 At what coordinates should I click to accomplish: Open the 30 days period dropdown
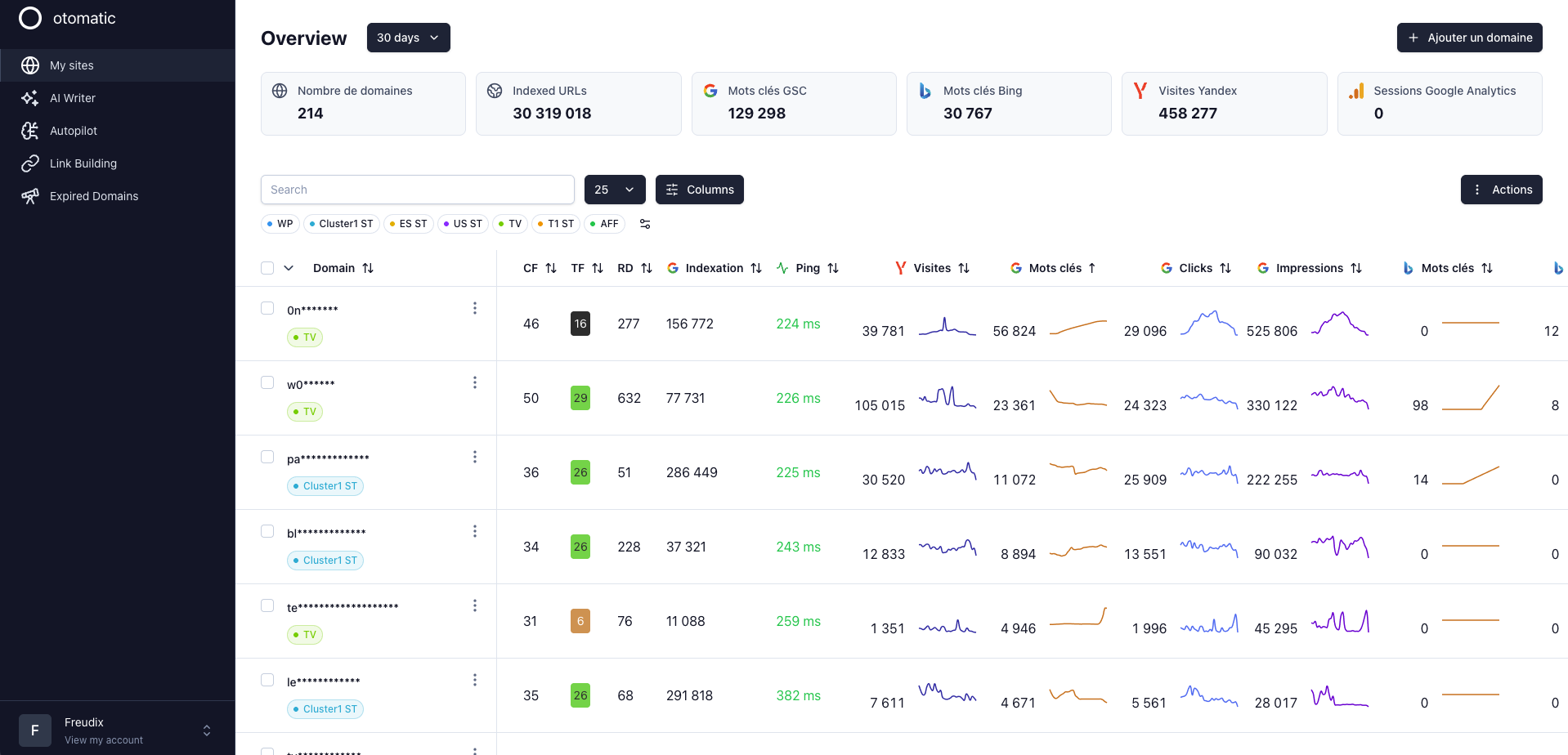[x=408, y=38]
